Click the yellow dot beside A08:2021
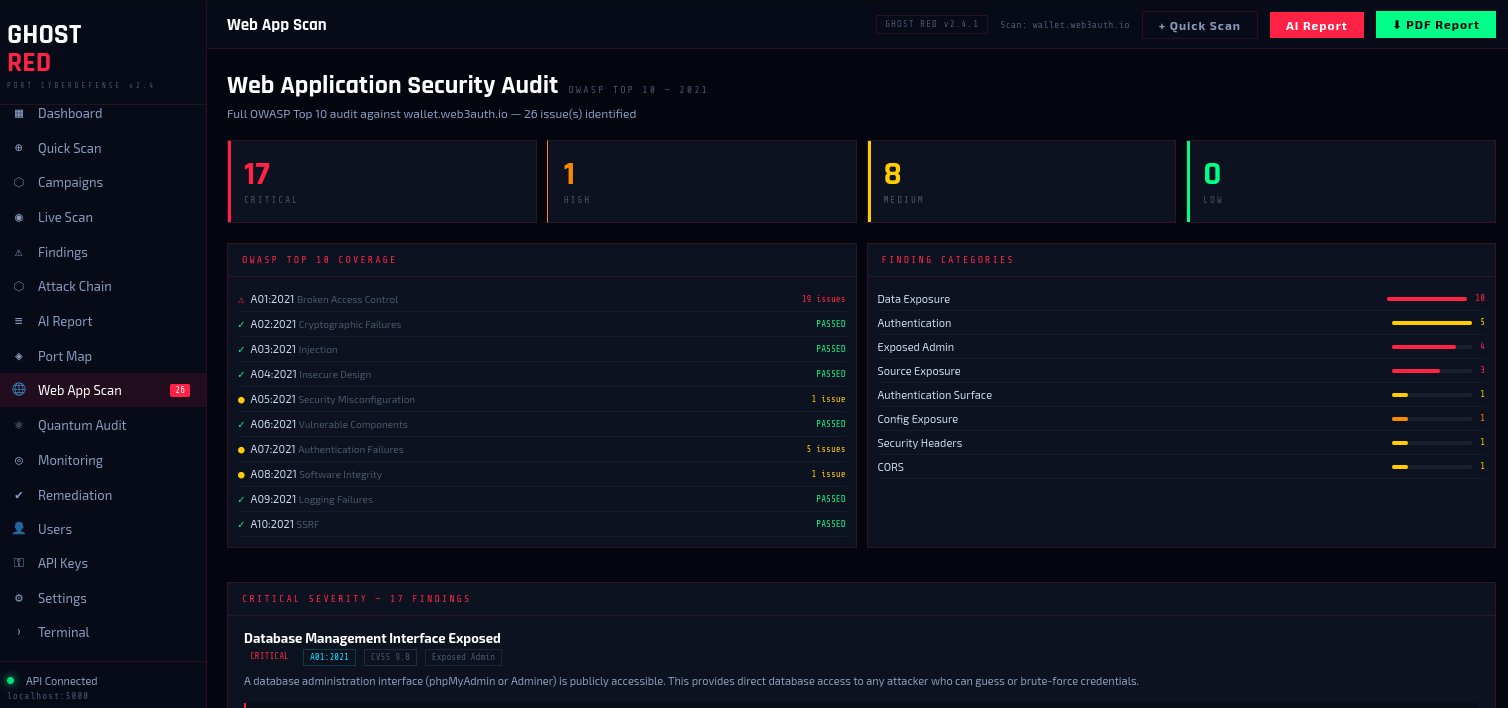Screen dimensions: 1508x708 click(x=241, y=475)
